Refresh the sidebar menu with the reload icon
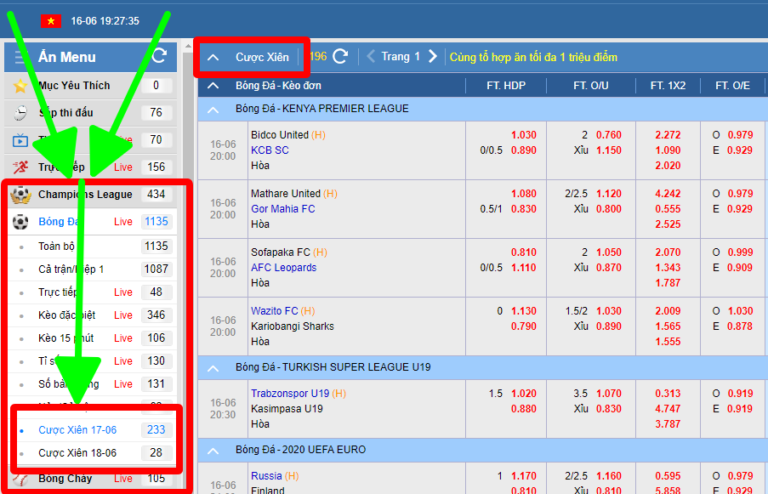Viewport: 768px width, 494px height. [158, 56]
